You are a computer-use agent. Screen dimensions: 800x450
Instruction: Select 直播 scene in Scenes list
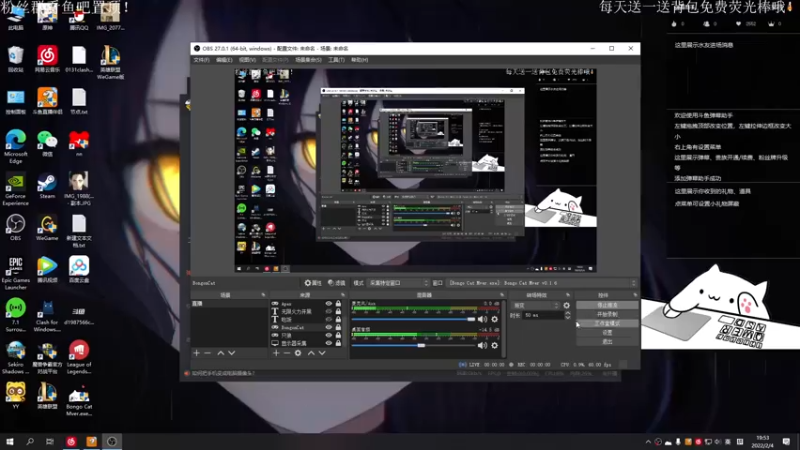pyautogui.click(x=229, y=304)
